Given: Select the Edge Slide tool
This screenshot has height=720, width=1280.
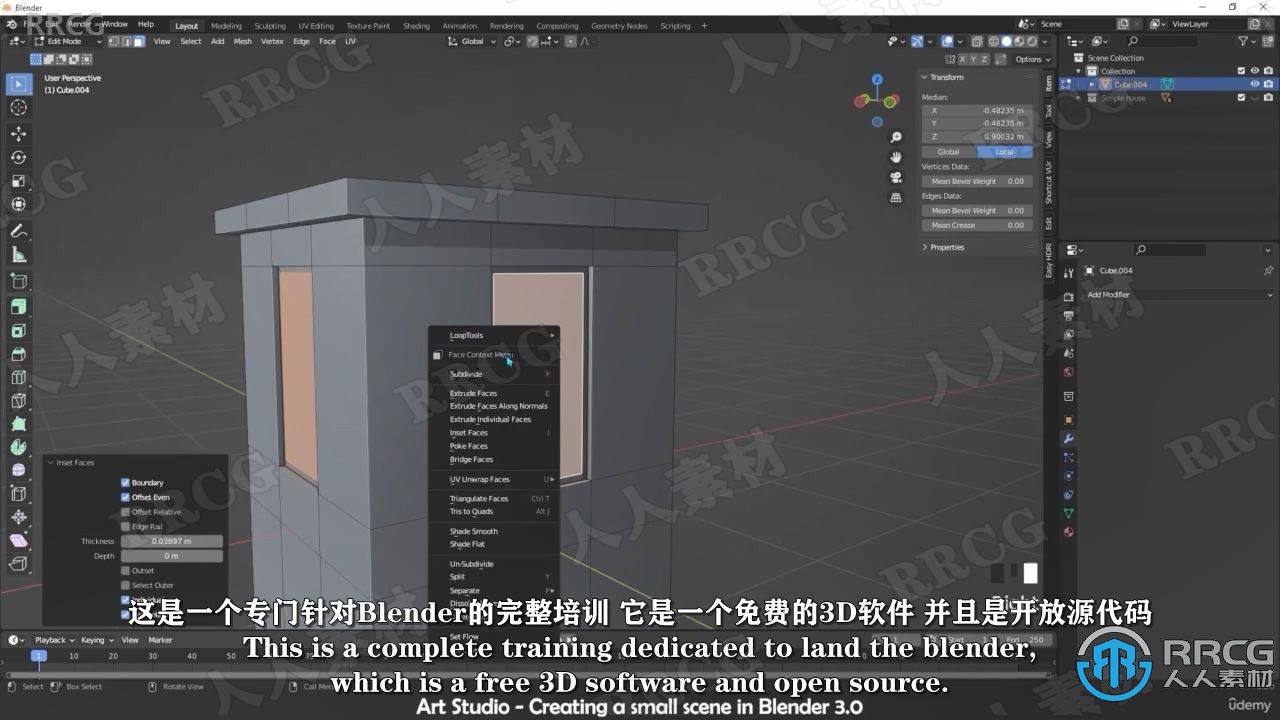Looking at the screenshot, I should tap(18, 494).
